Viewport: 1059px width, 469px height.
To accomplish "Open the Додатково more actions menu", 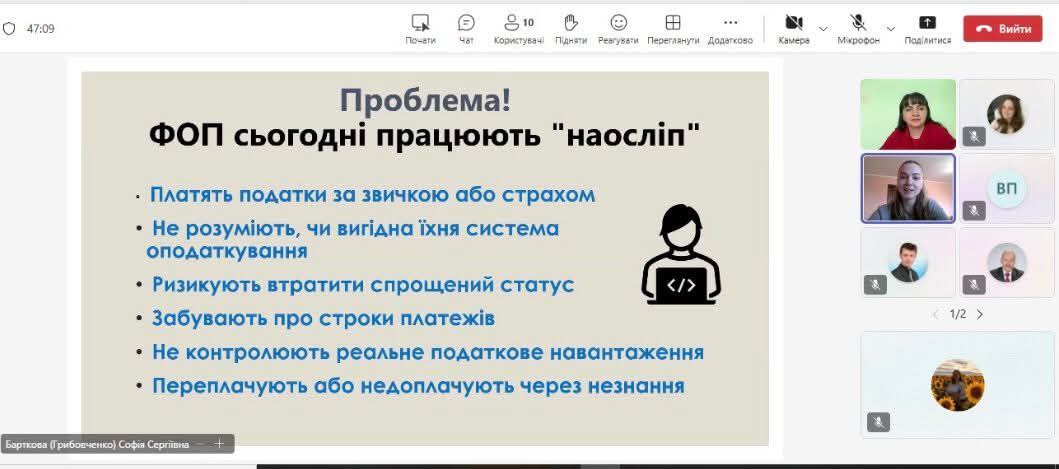I will (x=730, y=29).
